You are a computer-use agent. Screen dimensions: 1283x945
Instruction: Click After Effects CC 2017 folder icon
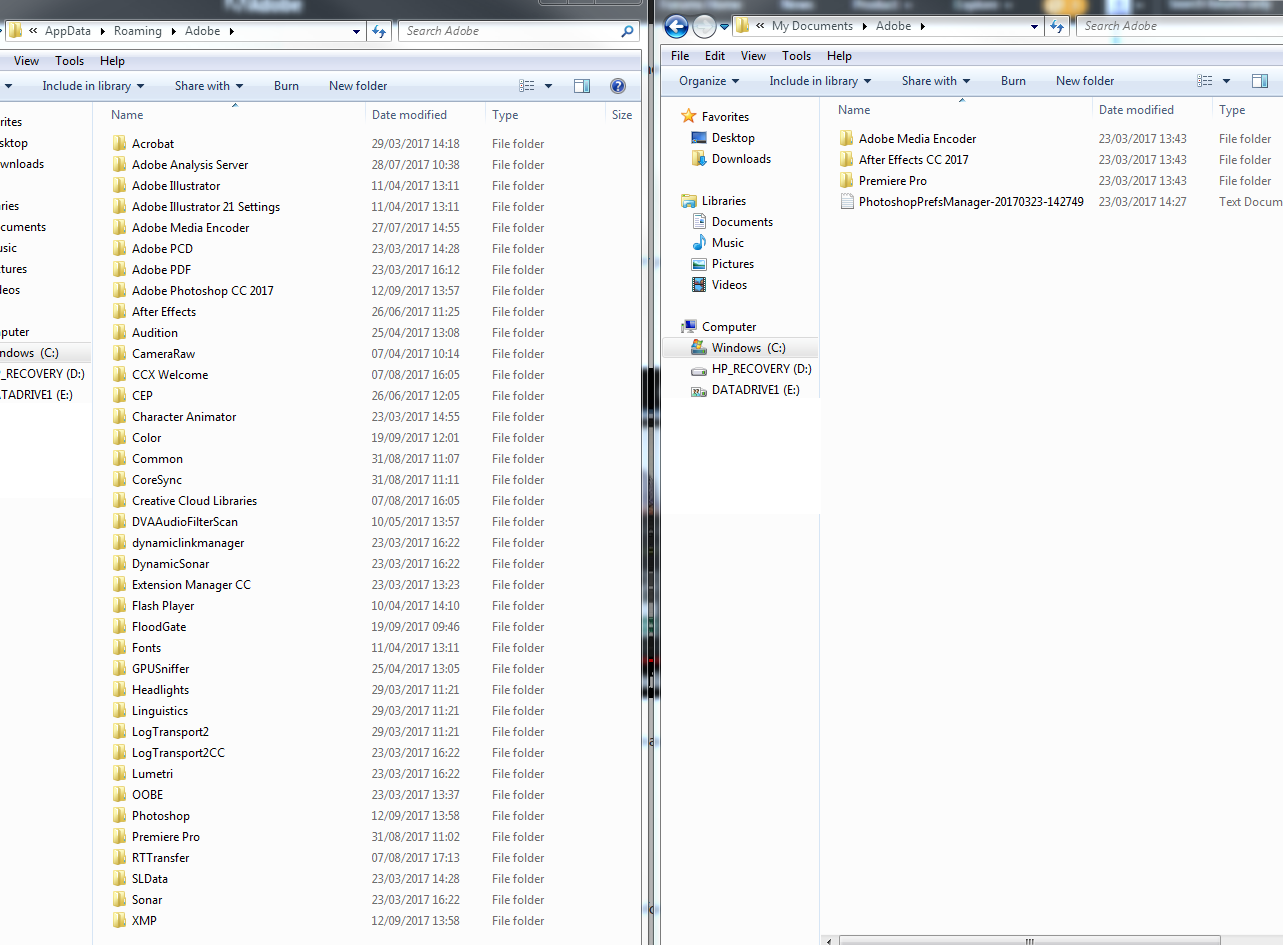point(846,159)
